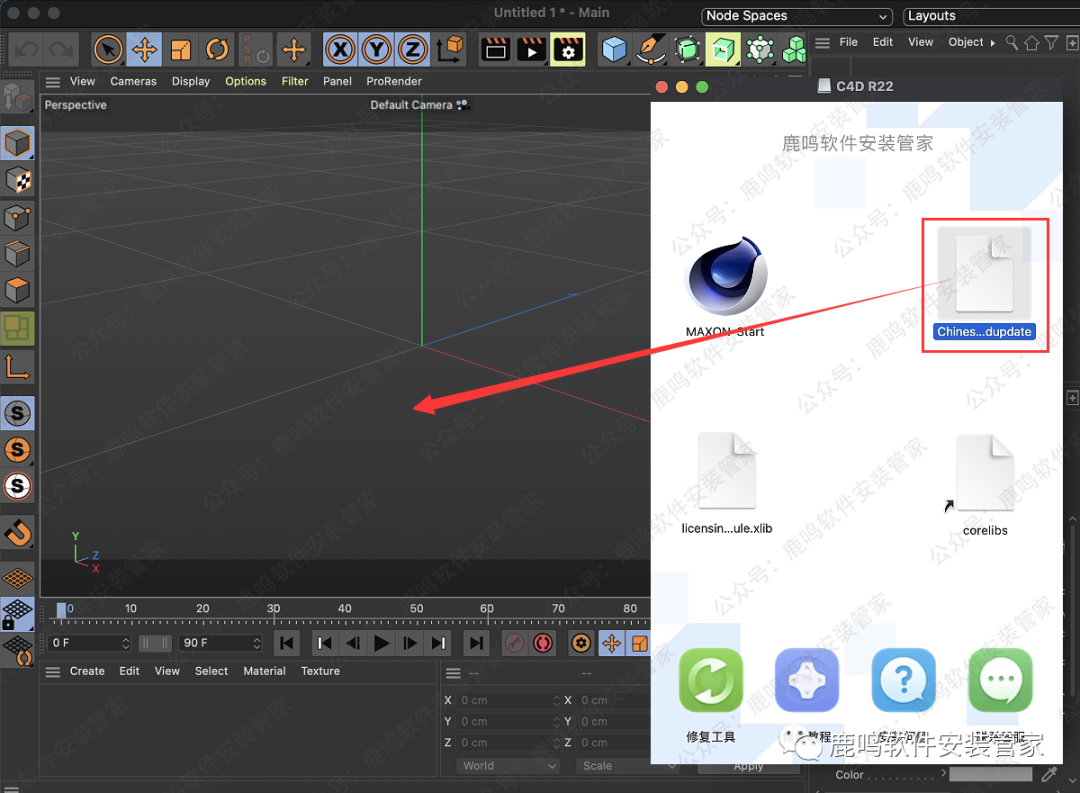The width and height of the screenshot is (1080, 793).
Task: Add a Cube primitive object
Action: 614,49
